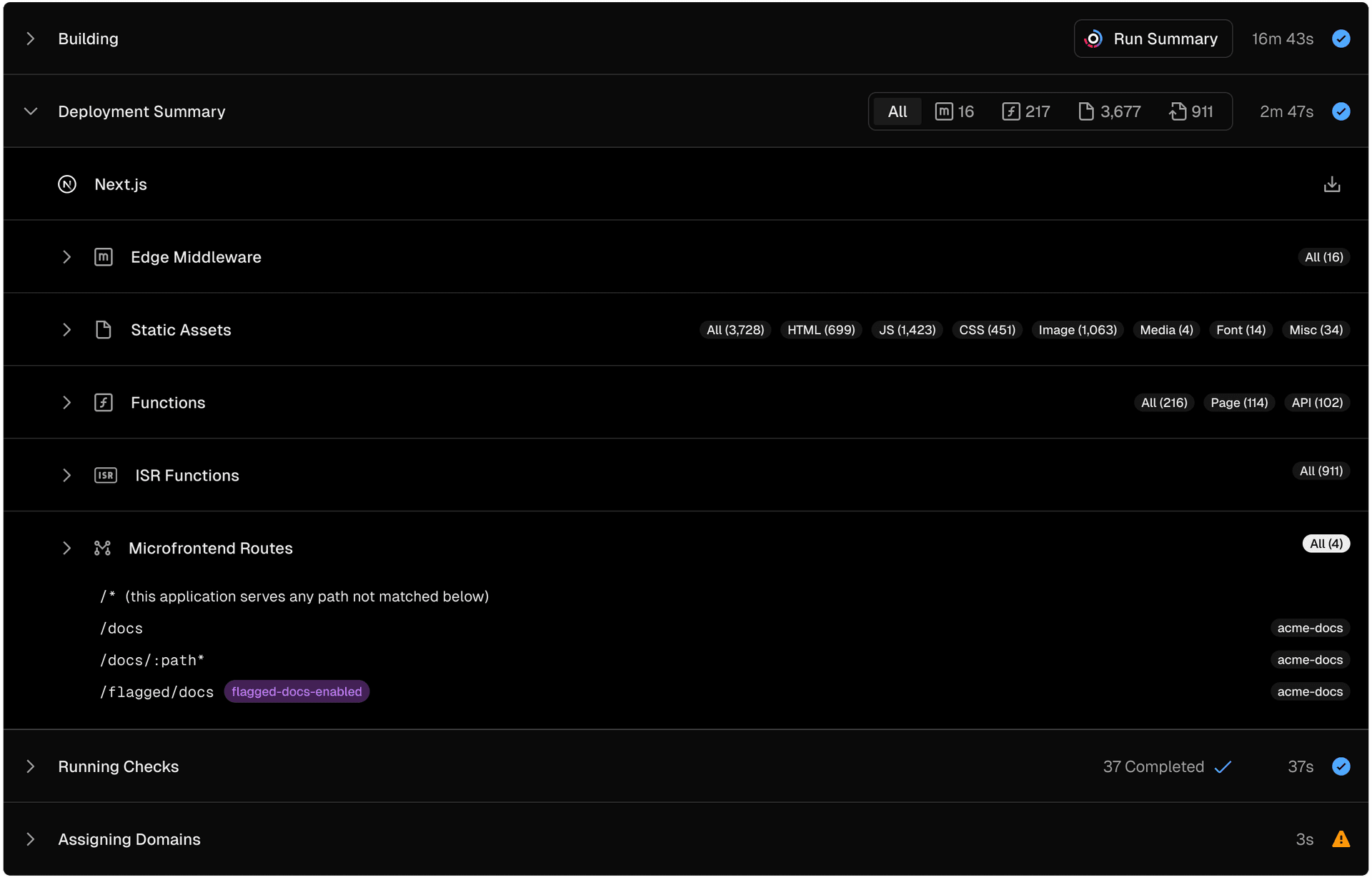Image resolution: width=1372 pixels, height=880 pixels.
Task: Collapse the Deployment Summary section
Action: point(30,111)
